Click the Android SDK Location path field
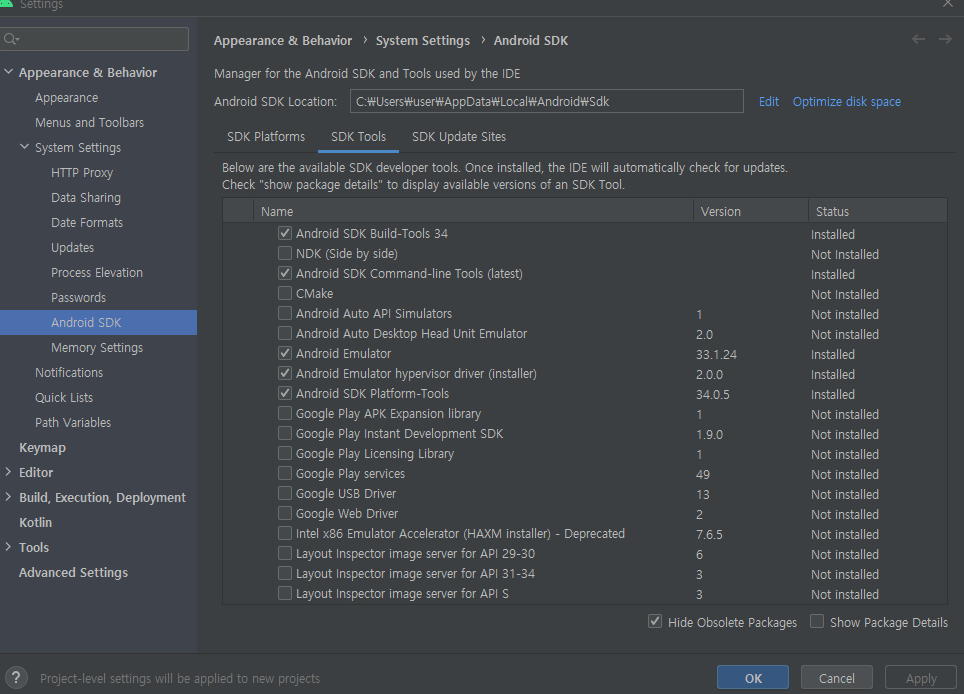Screen dimensions: 964x694 [547, 101]
